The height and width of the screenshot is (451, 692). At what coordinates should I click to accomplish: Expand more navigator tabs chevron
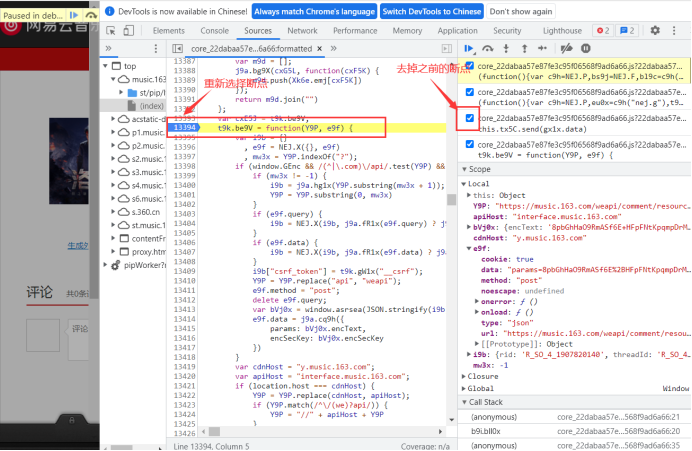pos(109,48)
